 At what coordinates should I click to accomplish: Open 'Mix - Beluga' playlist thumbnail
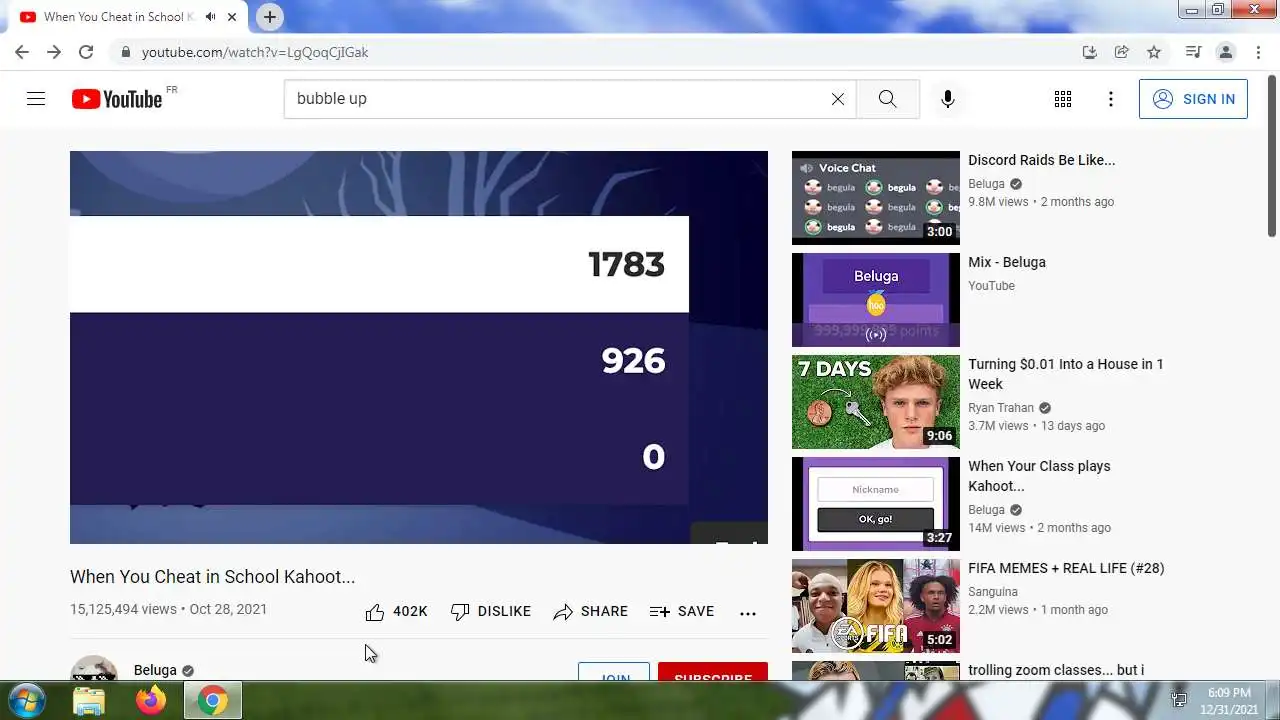pos(876,300)
